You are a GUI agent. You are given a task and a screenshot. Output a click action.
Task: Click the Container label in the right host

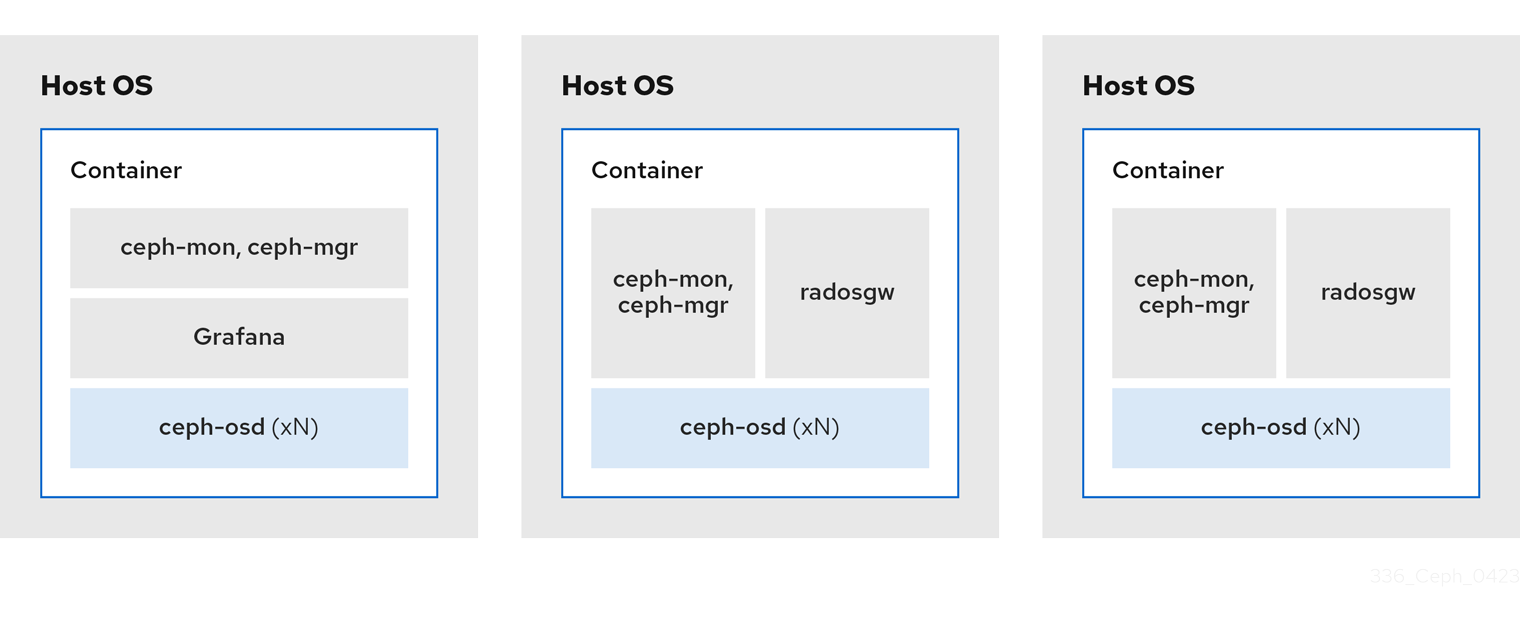pos(1168,170)
